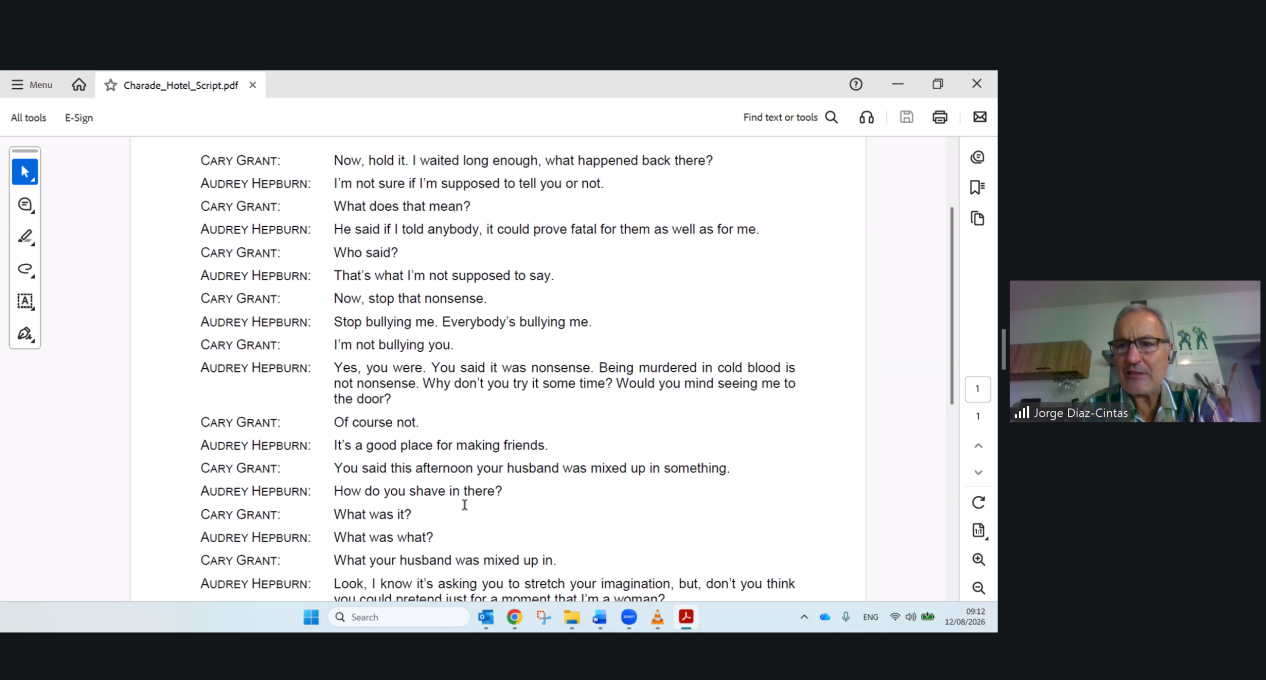Click the current page number box

coord(978,389)
